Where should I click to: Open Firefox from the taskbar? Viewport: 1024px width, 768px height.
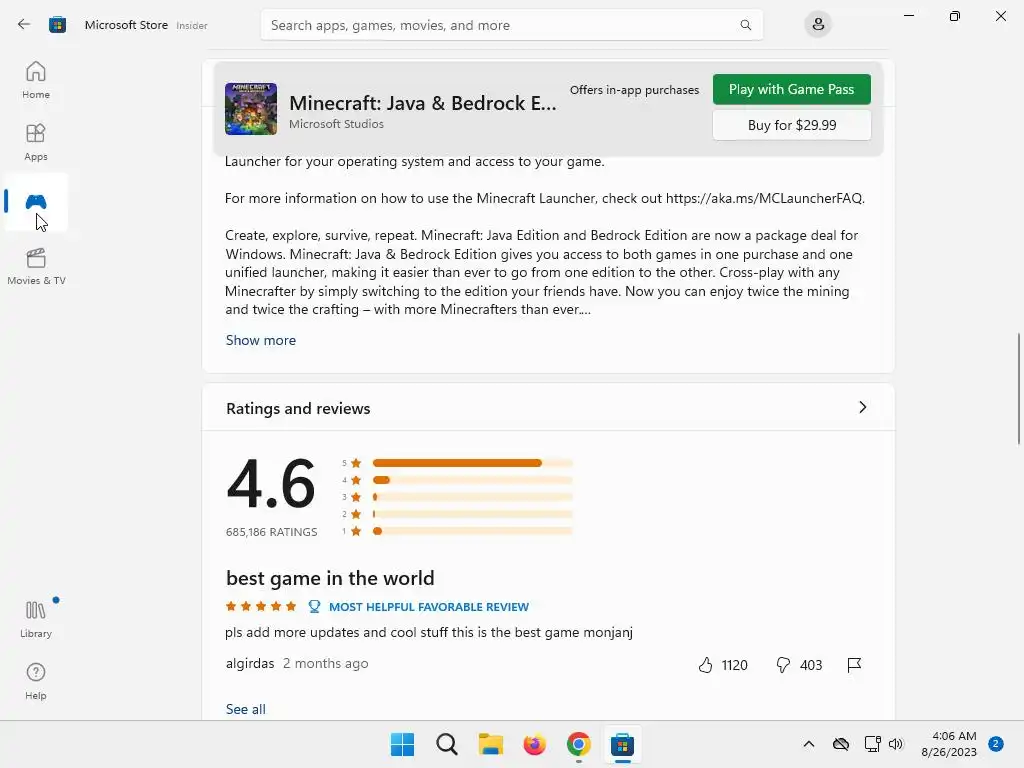pos(534,744)
